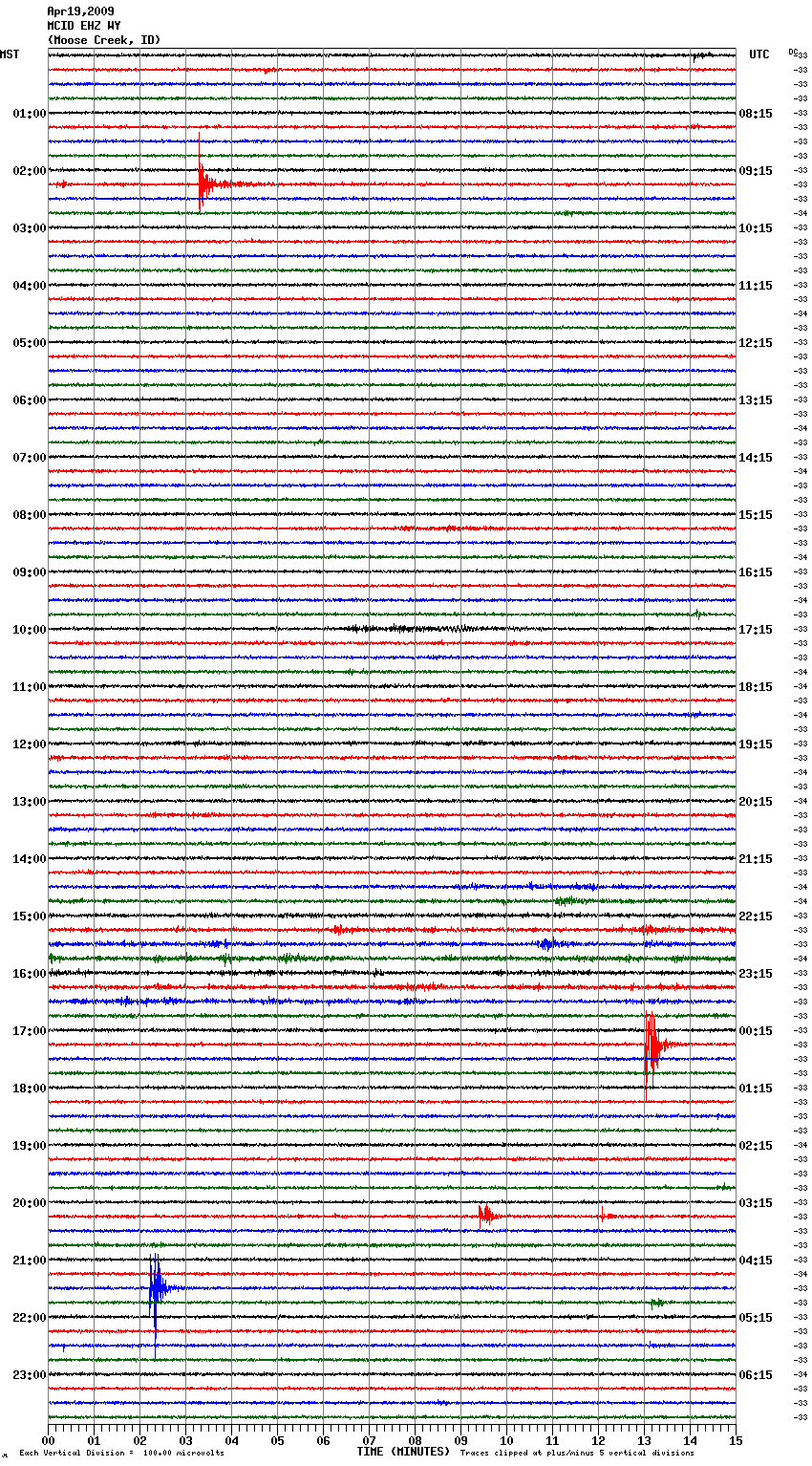812x1466 pixels.
Task: Click the 22:00 MST row label
Action: 30,1318
